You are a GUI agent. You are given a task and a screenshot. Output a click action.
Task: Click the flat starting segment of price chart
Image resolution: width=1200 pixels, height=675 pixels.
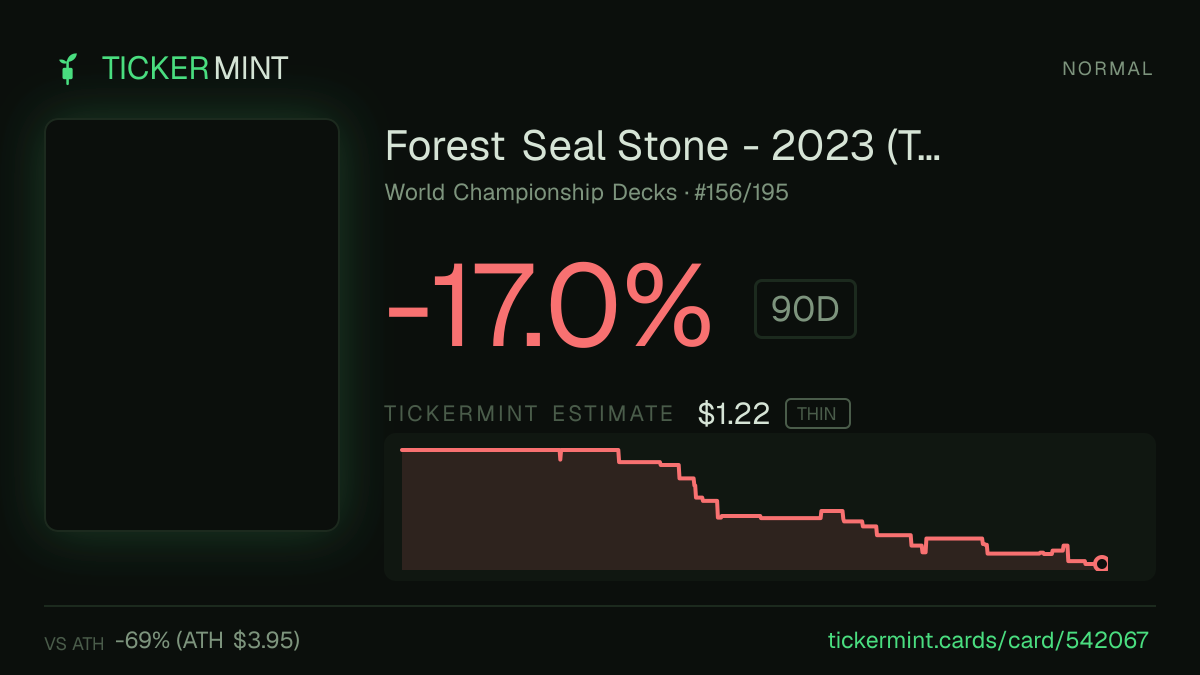point(480,450)
